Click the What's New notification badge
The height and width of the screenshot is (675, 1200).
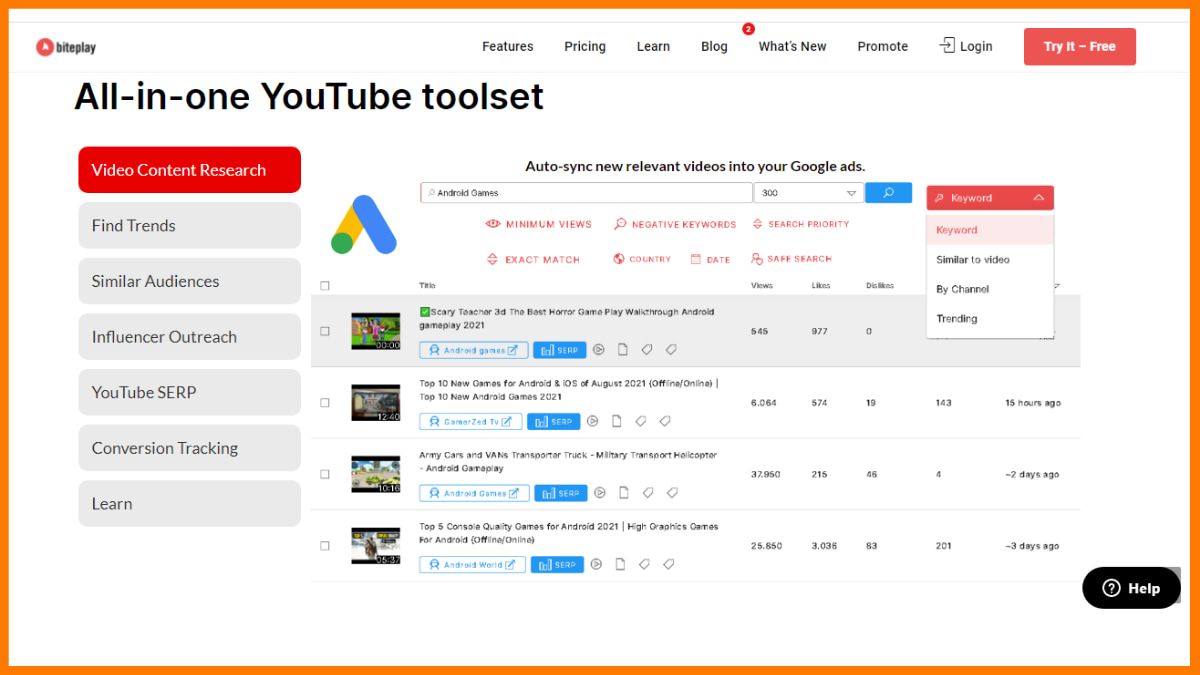click(x=748, y=29)
